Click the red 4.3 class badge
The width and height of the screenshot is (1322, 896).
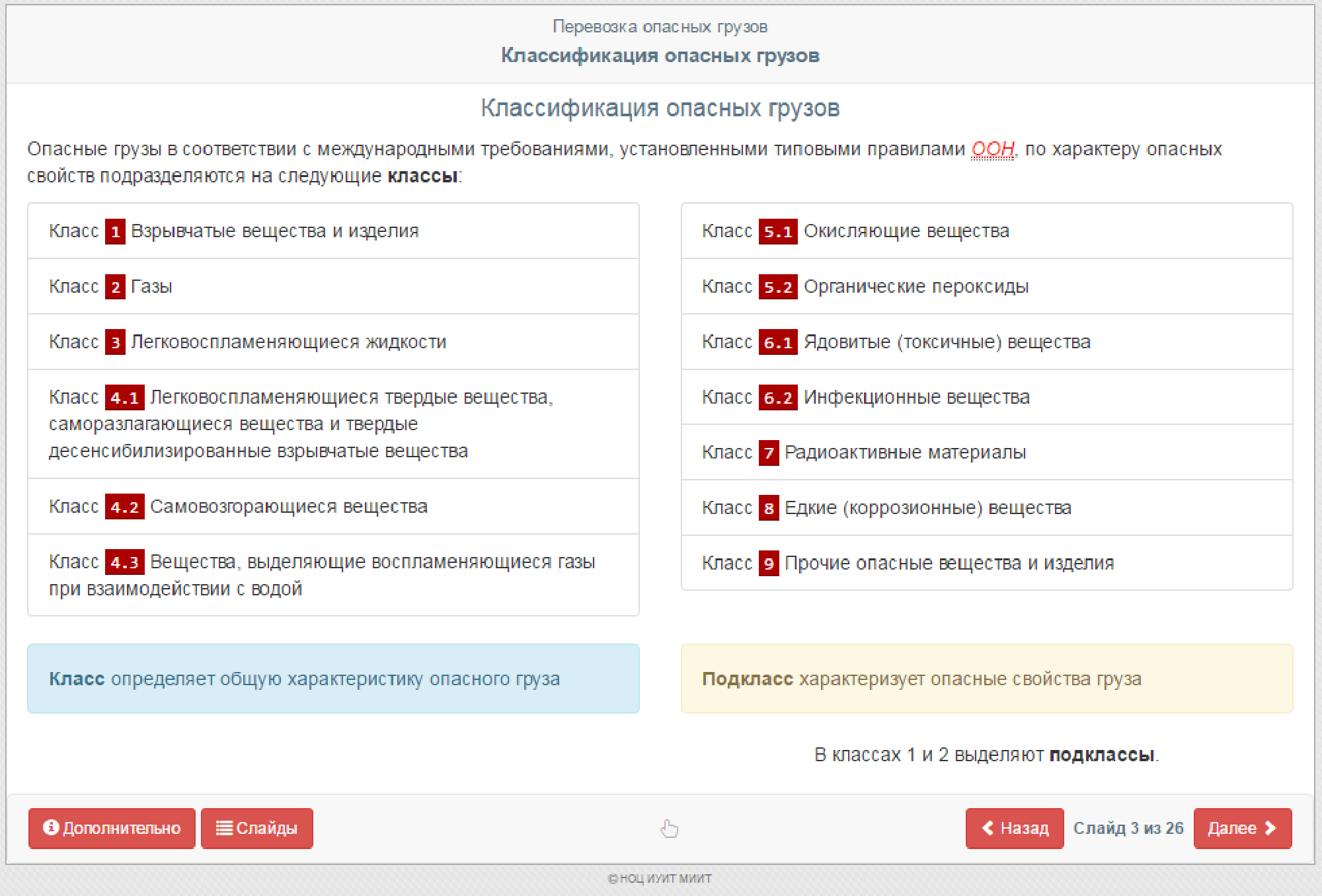point(124,562)
